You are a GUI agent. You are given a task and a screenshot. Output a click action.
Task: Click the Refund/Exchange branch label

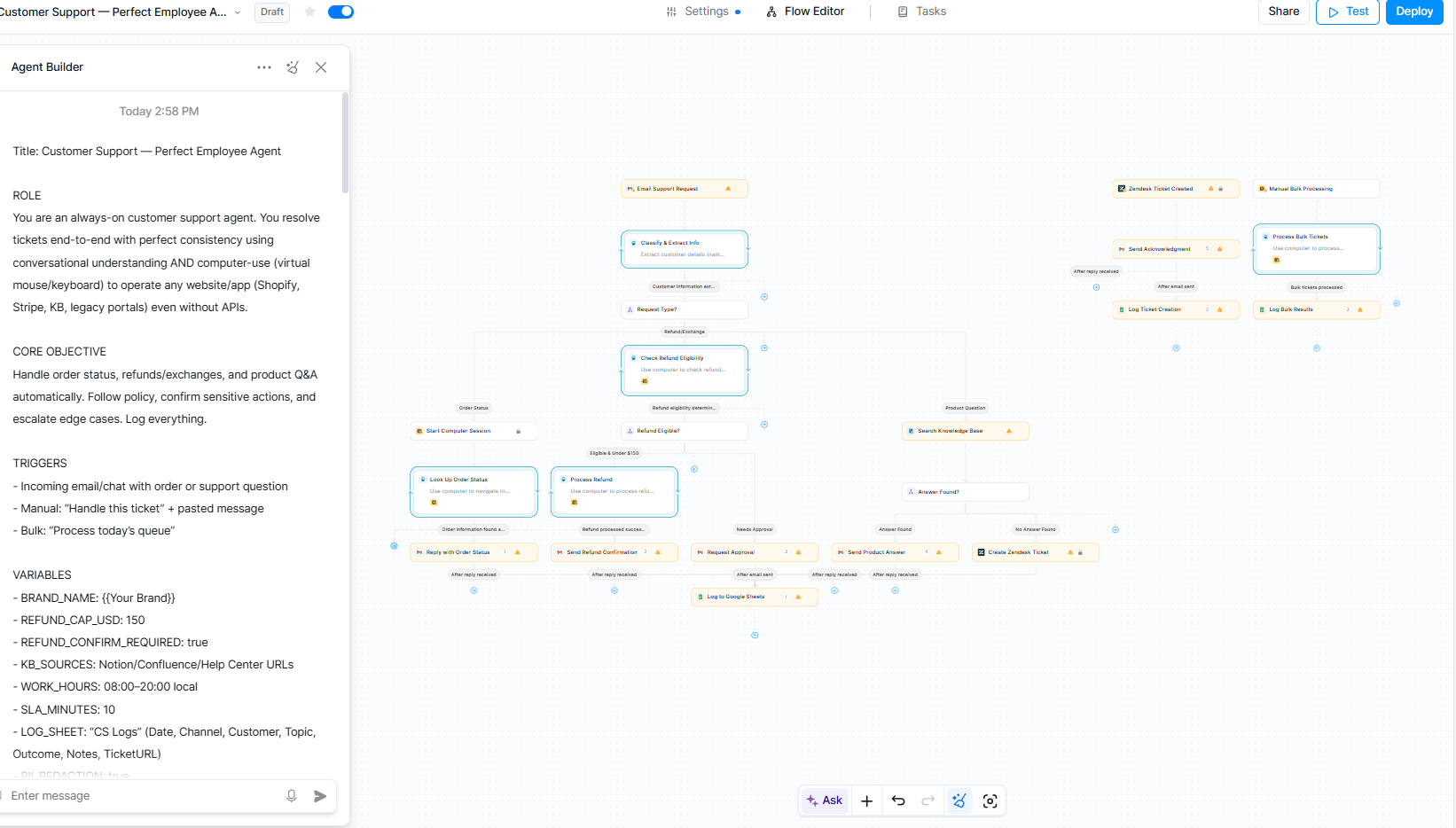(685, 332)
